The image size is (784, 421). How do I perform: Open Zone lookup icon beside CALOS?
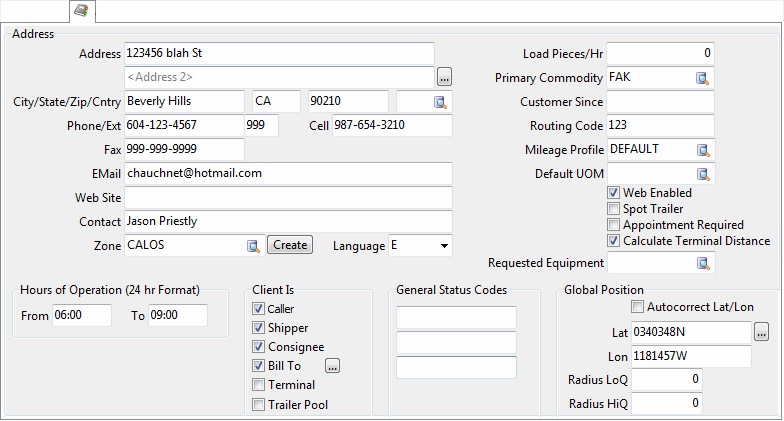(254, 246)
